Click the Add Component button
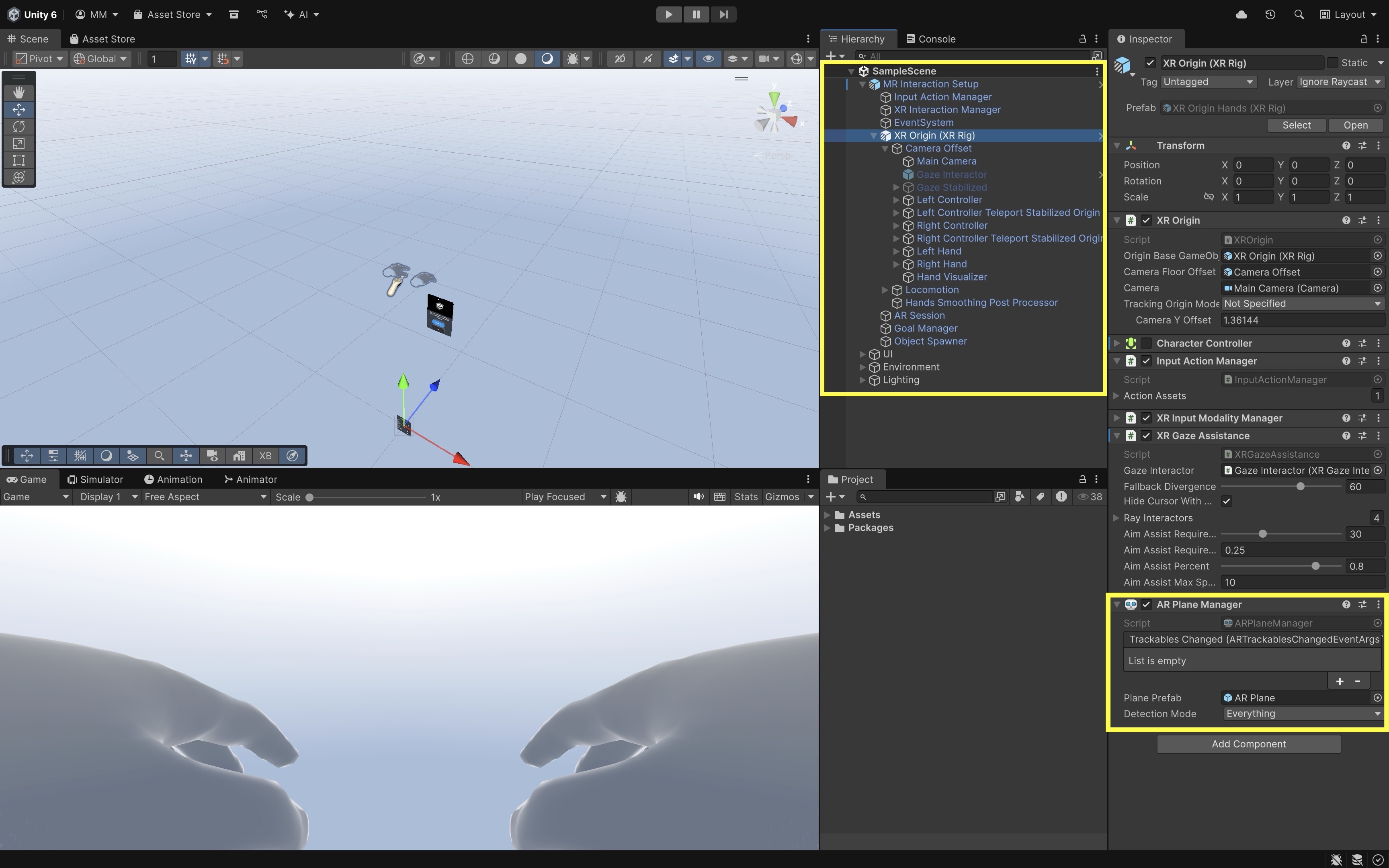The width and height of the screenshot is (1389, 868). 1248,744
